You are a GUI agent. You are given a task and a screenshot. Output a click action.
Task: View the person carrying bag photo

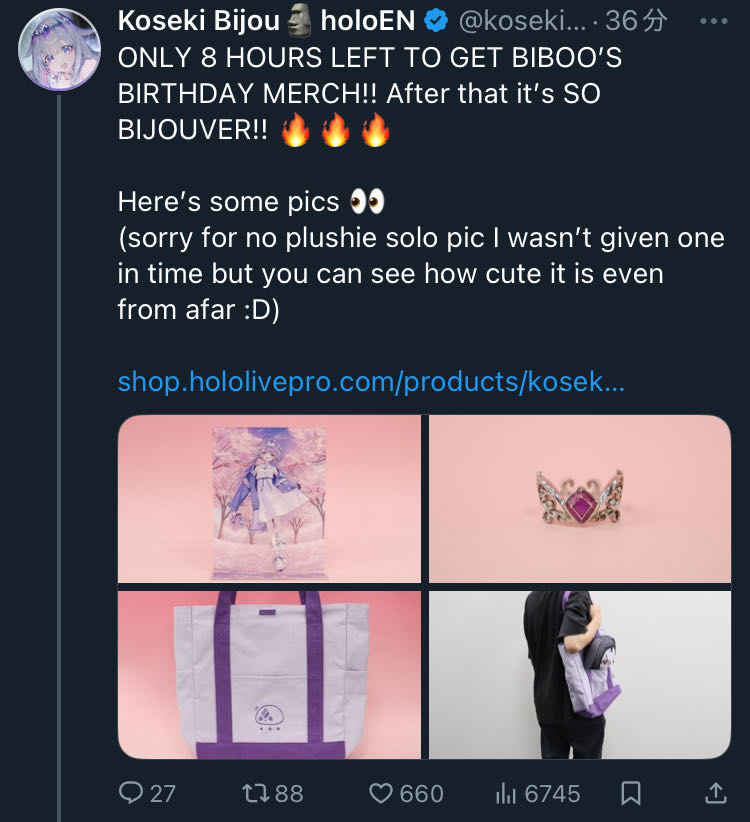point(580,675)
